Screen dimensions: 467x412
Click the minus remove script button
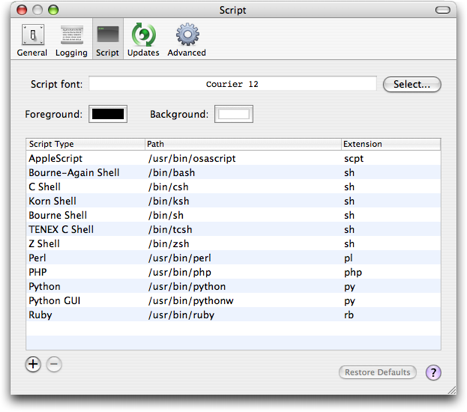pos(54,364)
